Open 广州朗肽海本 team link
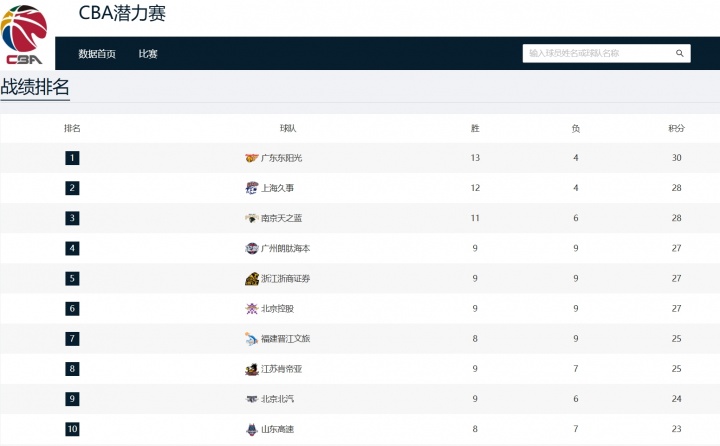This screenshot has width=720, height=446. (x=286, y=248)
